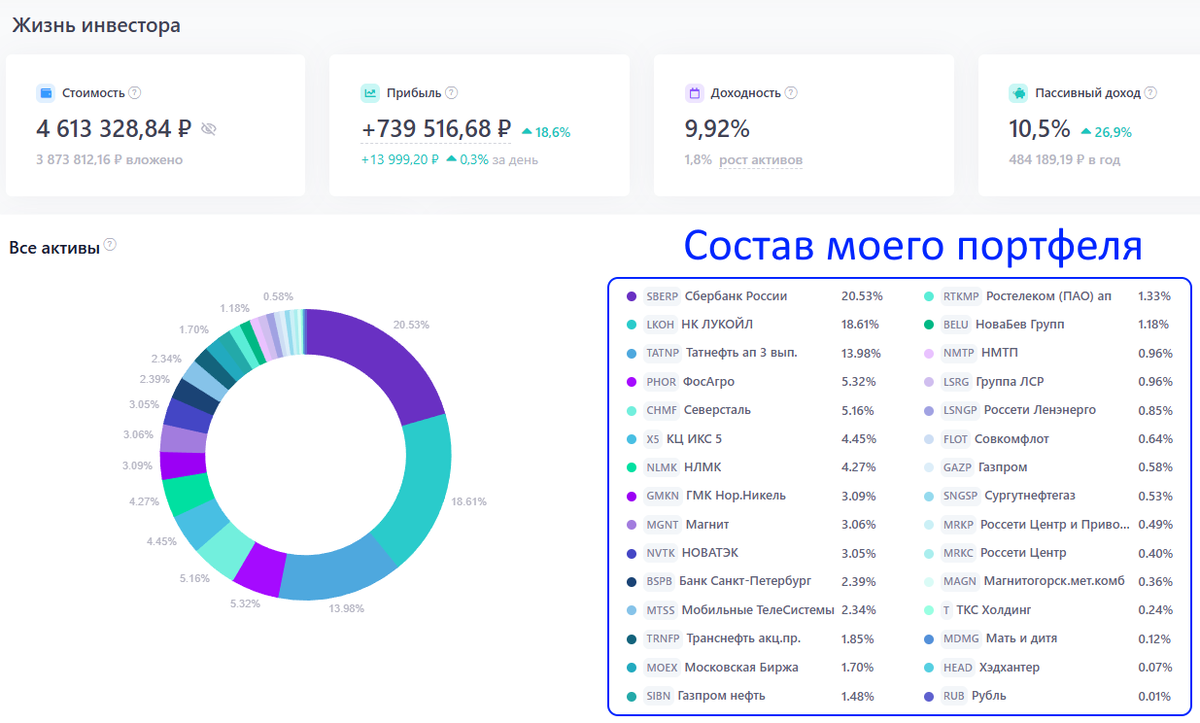Click the BSPB ticker badge
1200x723 pixels.
[x=660, y=581]
